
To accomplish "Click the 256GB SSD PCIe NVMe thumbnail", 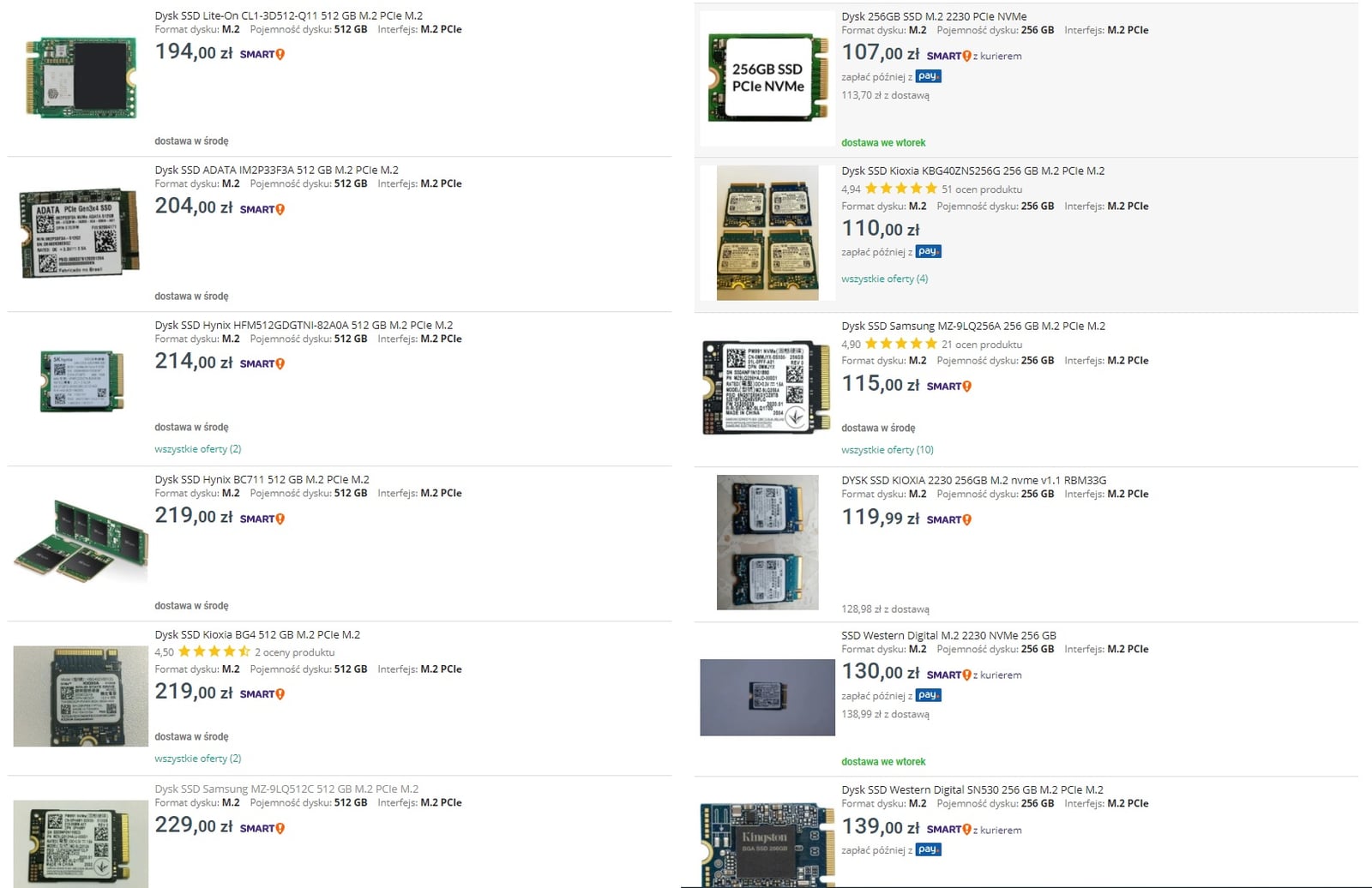I will point(767,78).
